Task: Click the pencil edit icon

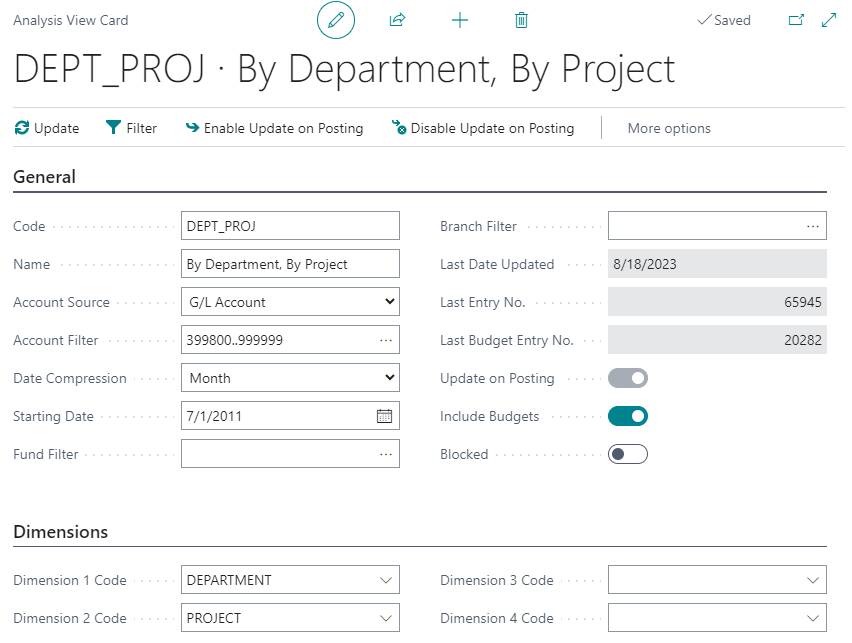Action: click(335, 20)
